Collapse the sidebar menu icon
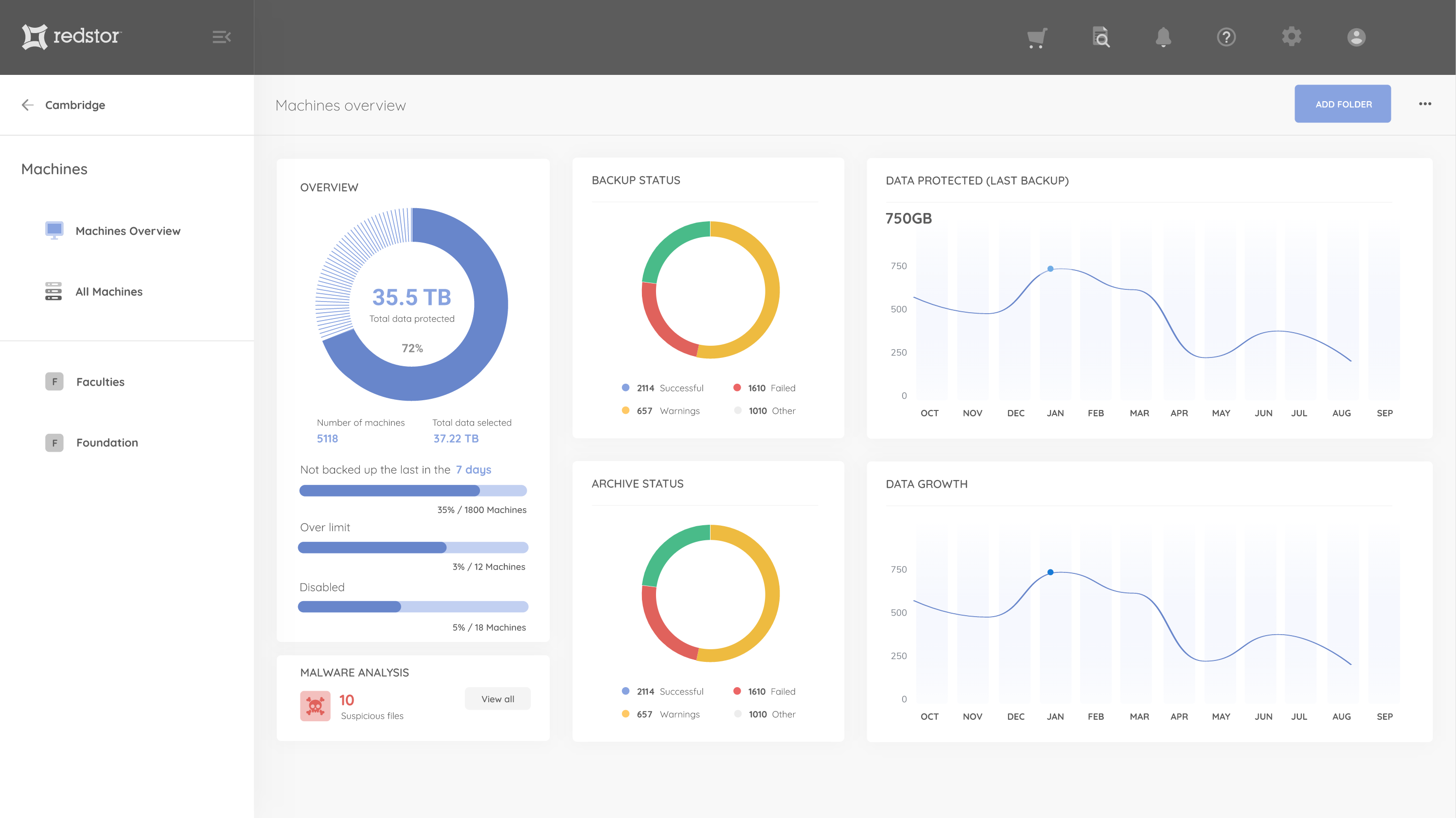The image size is (1456, 818). pos(221,37)
